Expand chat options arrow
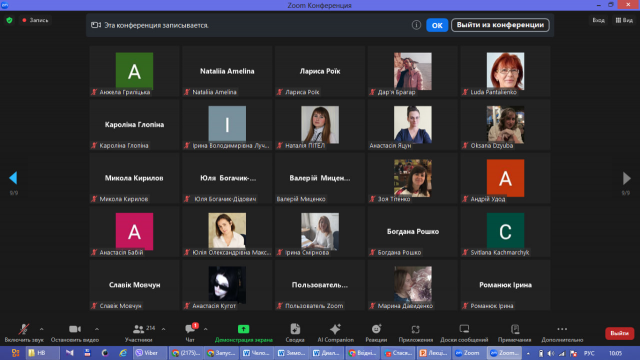This screenshot has width=640, height=360. click(205, 329)
